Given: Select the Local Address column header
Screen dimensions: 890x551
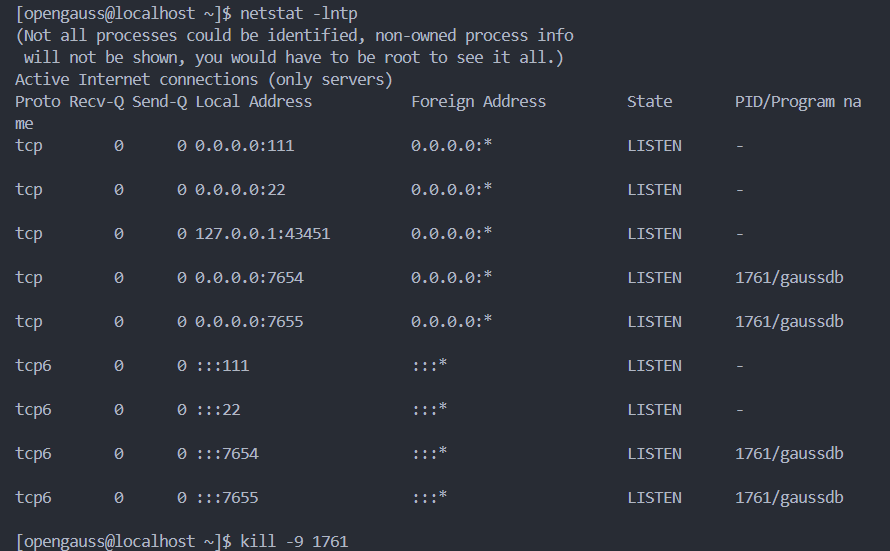Looking at the screenshot, I should (x=254, y=101).
